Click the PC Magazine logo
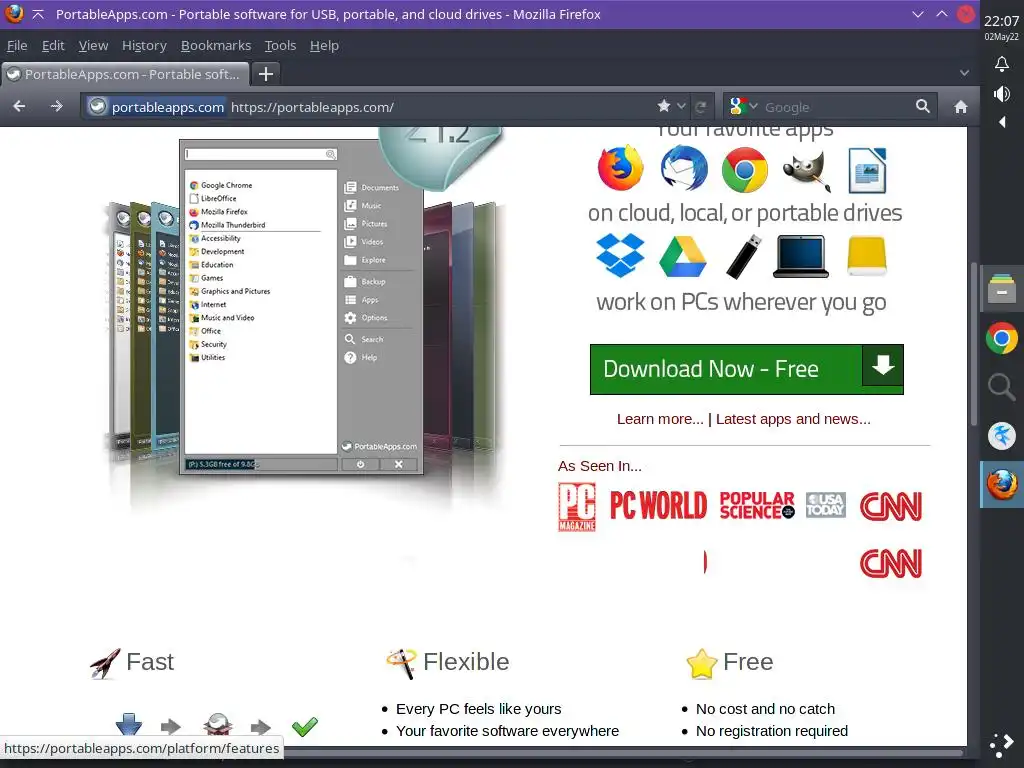Image resolution: width=1024 pixels, height=768 pixels. pyautogui.click(x=577, y=507)
